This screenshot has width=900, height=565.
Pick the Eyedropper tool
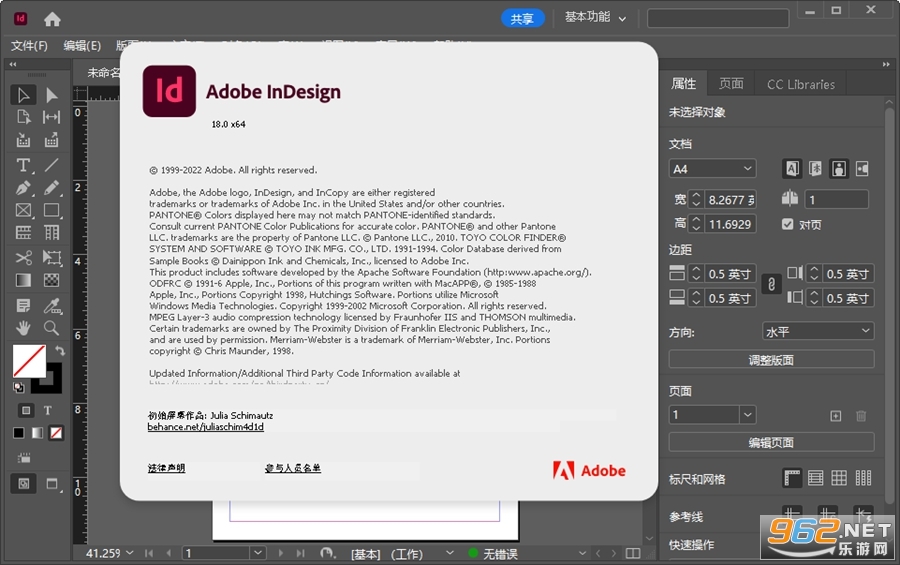52,305
